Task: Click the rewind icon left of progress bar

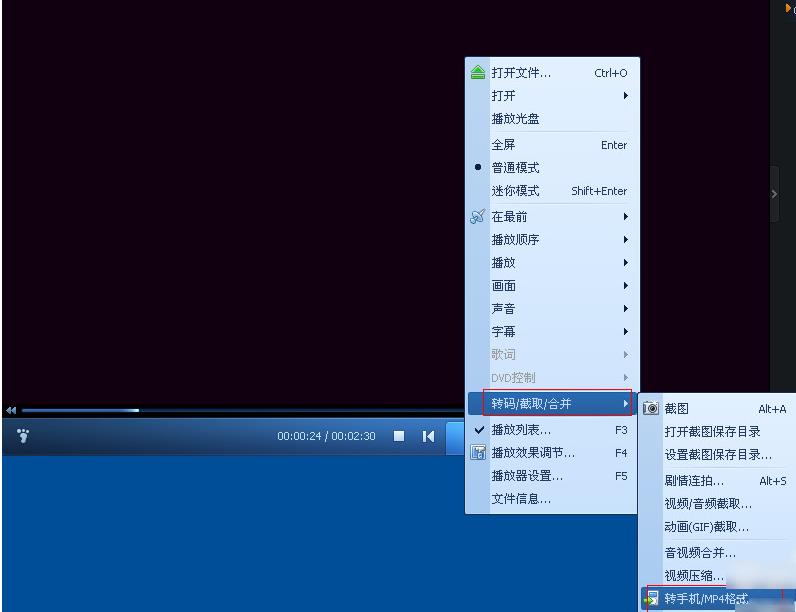Action: coord(11,410)
